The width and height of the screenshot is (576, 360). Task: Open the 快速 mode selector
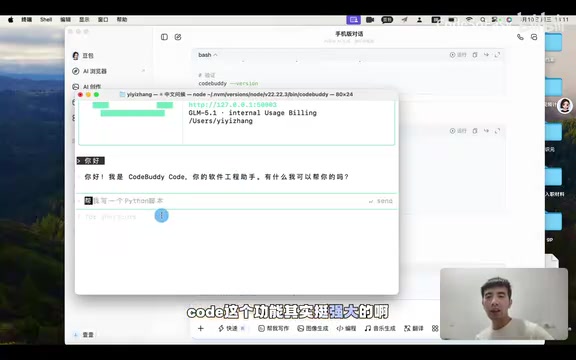[232, 328]
